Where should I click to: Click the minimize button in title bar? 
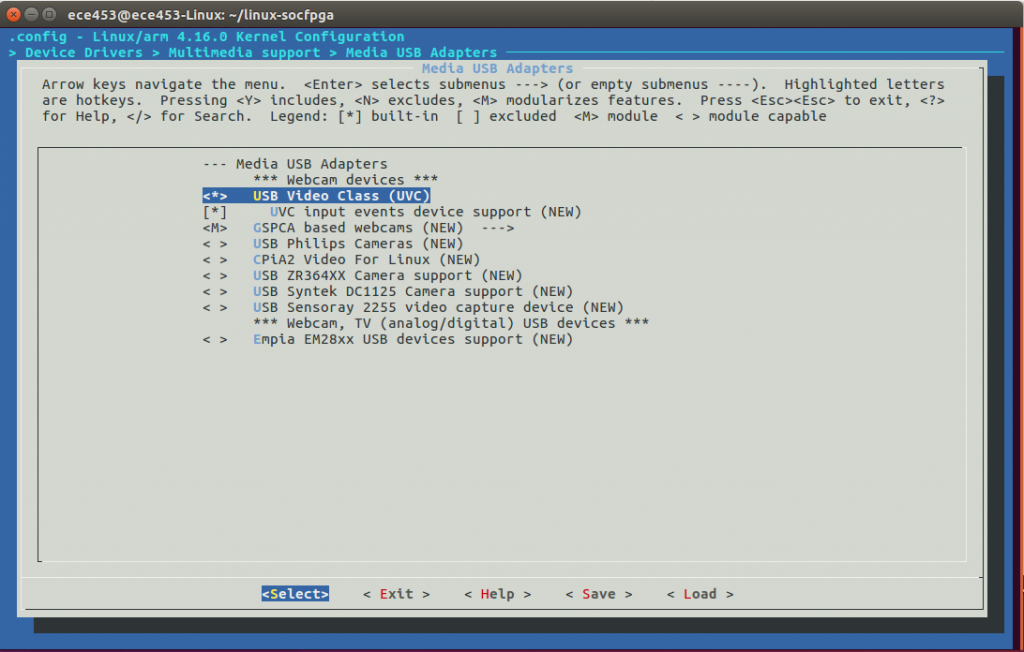[31, 16]
